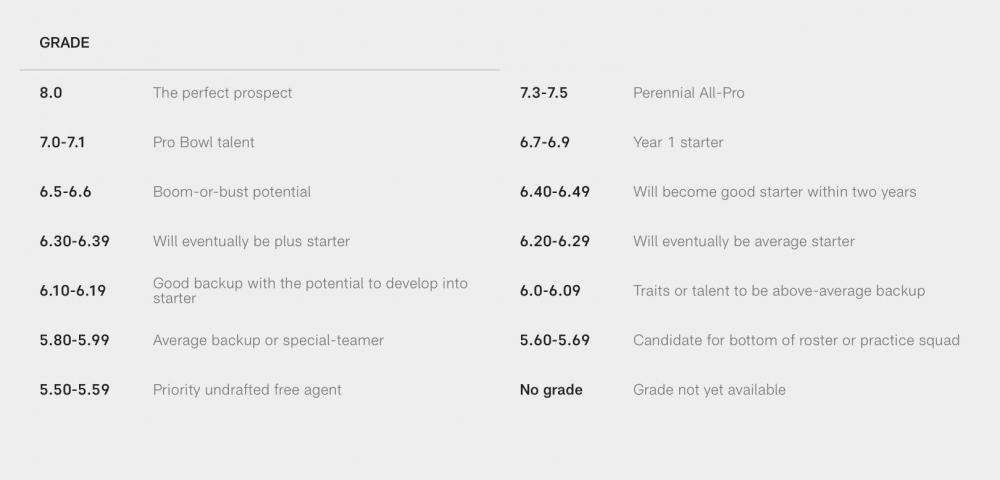Select the 6.40-6.49 grade range

pos(554,192)
